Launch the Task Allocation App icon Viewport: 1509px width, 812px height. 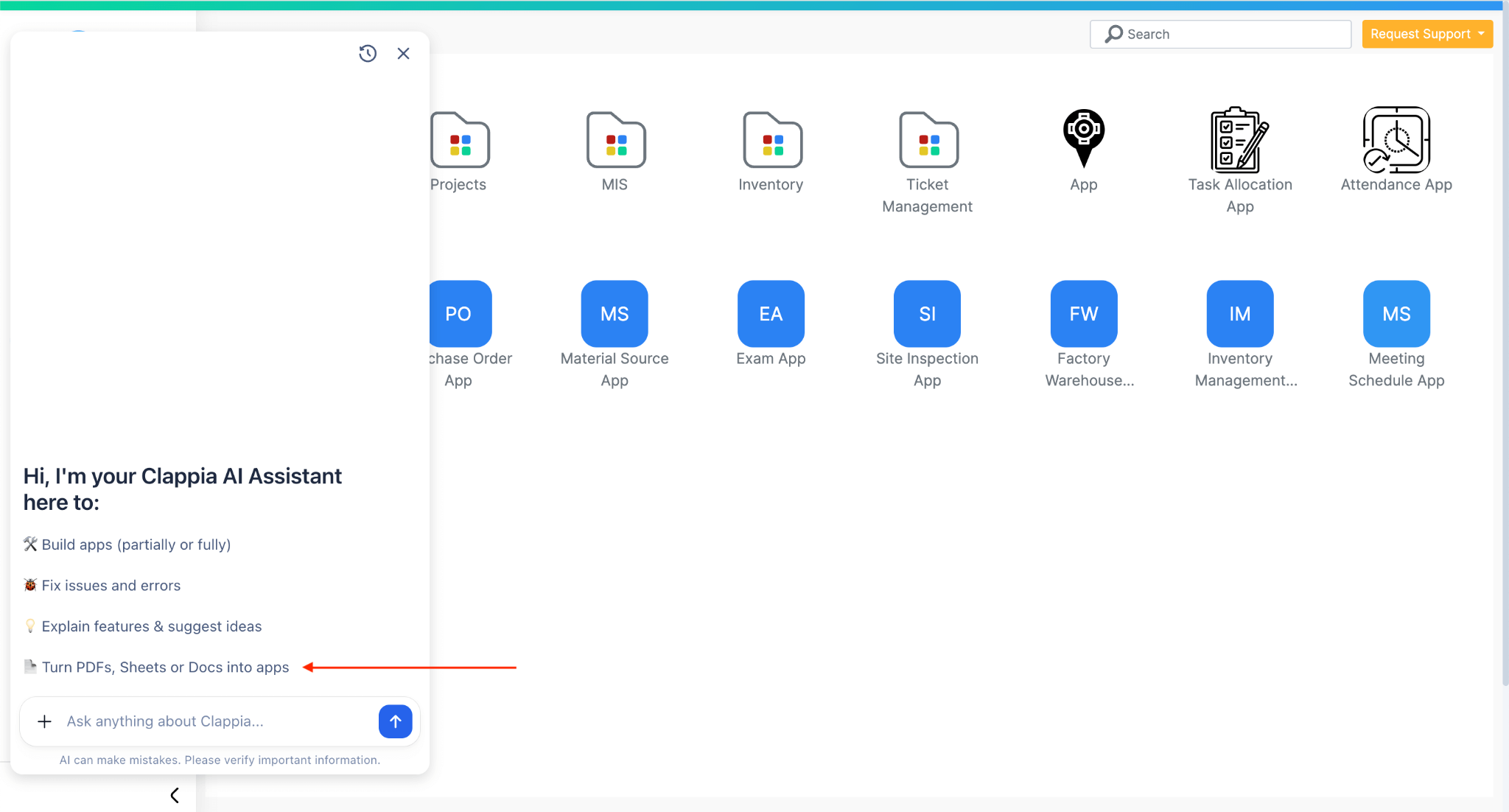(1240, 140)
